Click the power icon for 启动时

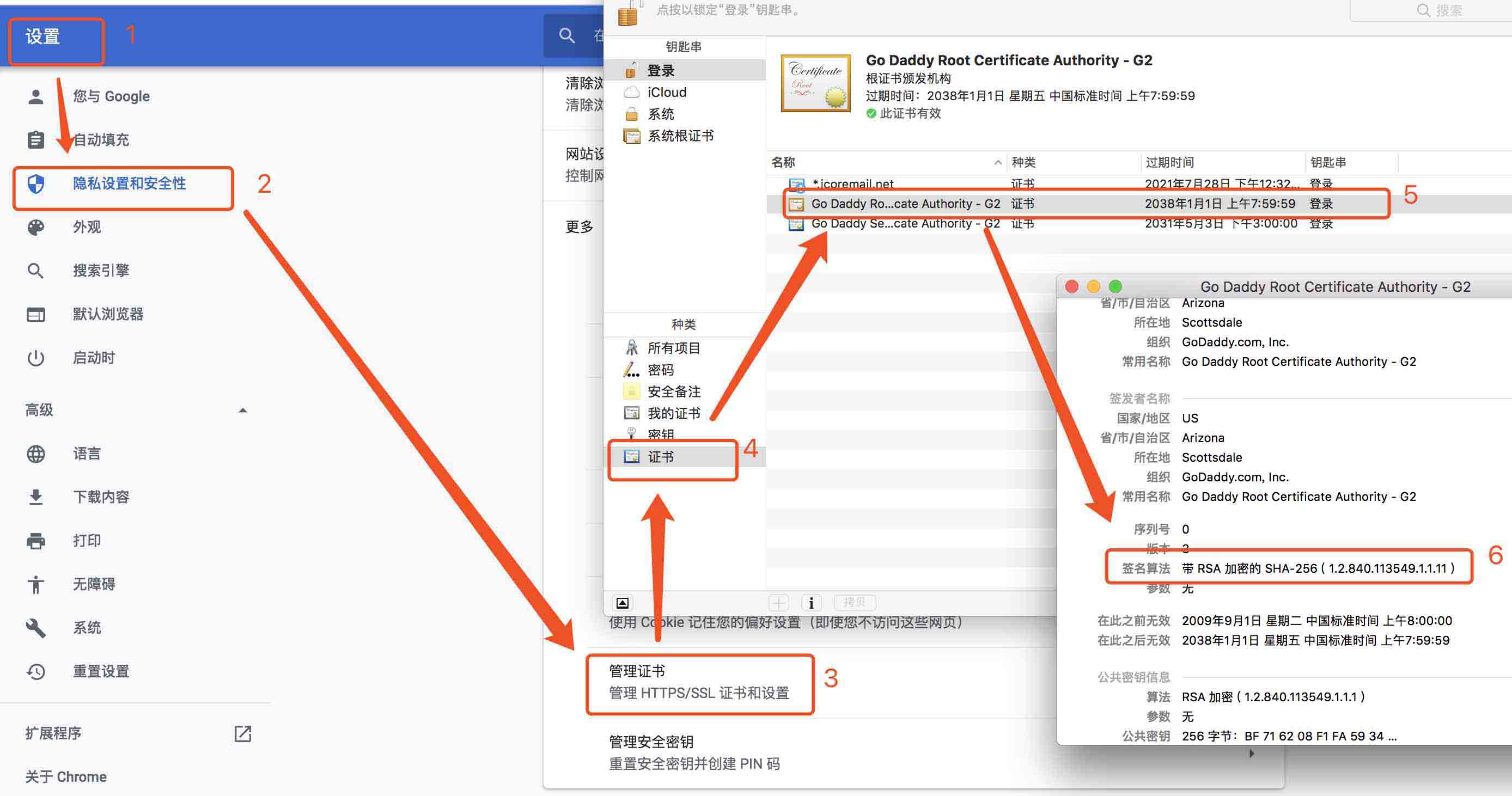point(36,358)
